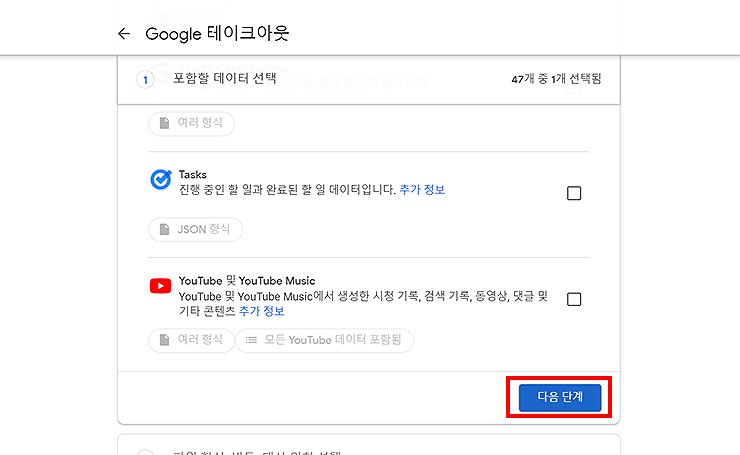Open 추가 정보 link for YouTube
The image size is (740, 455).
coord(261,311)
